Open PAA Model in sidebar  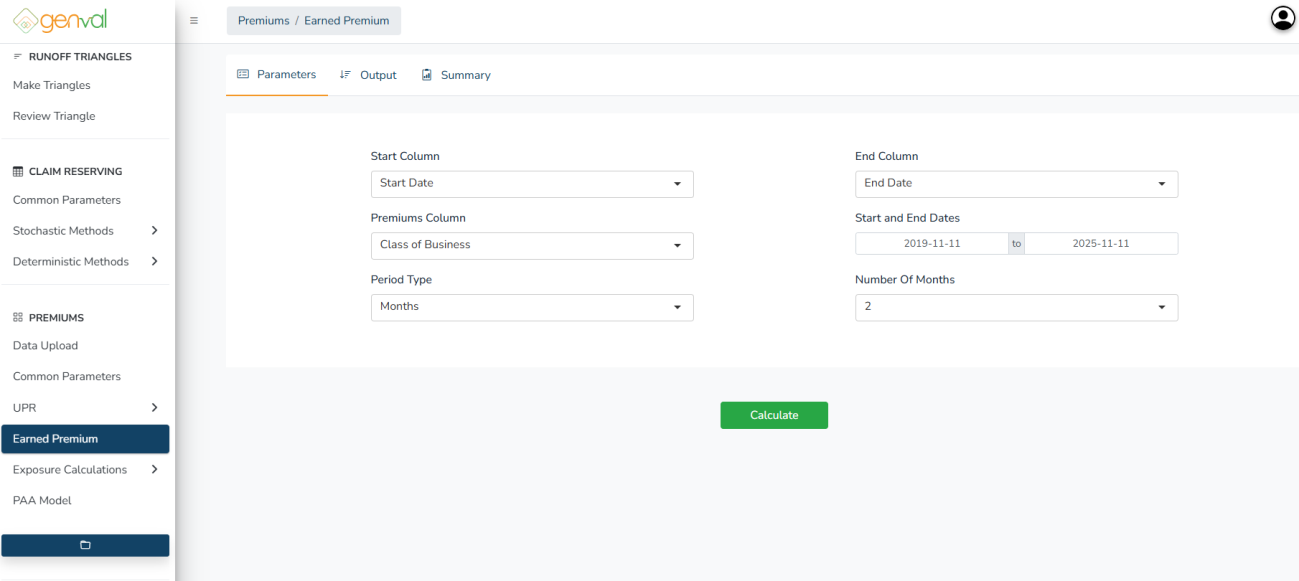click(42, 501)
